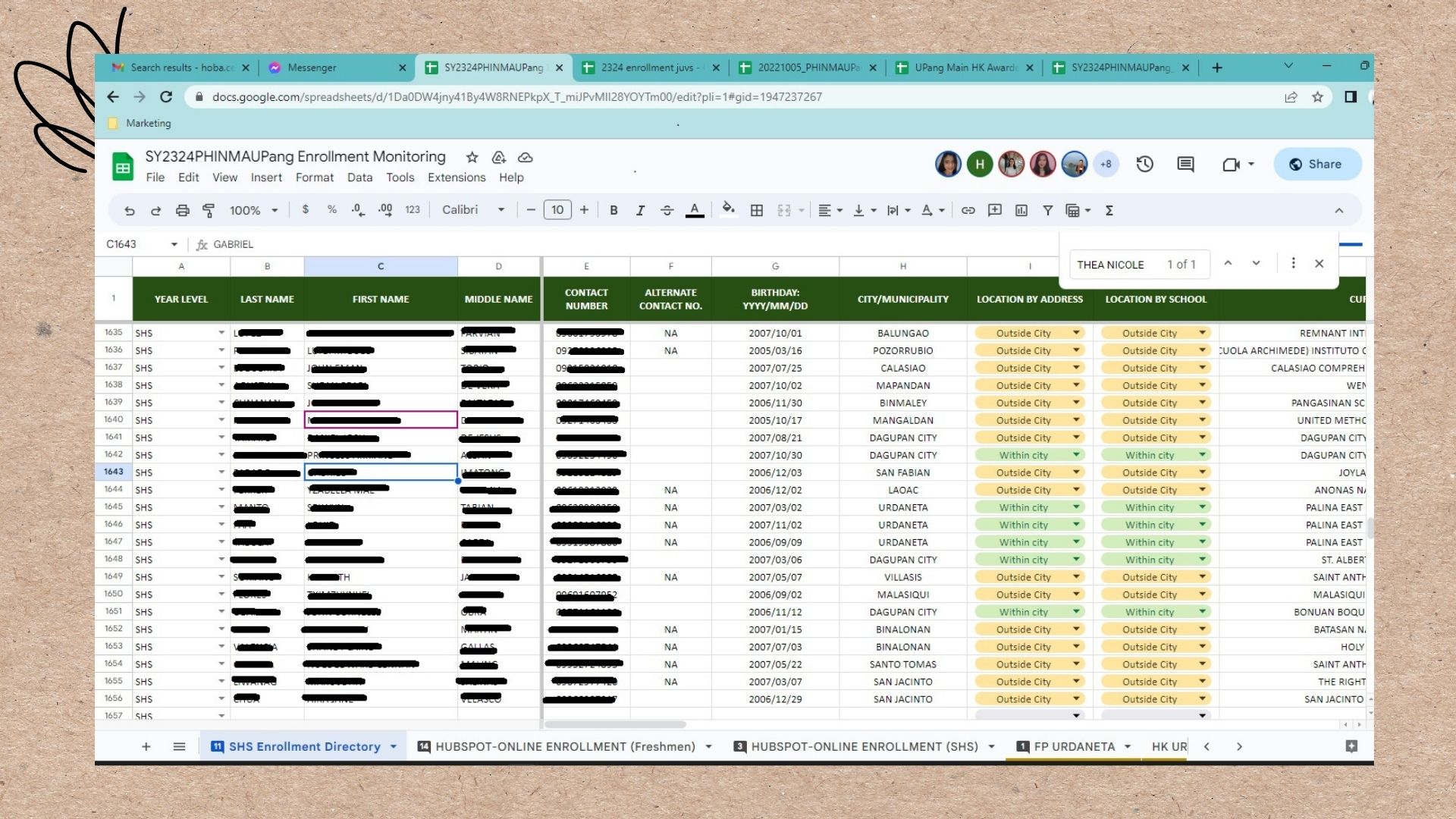Viewport: 1456px width, 819px height.
Task: Toggle bold formatting
Action: click(x=613, y=210)
